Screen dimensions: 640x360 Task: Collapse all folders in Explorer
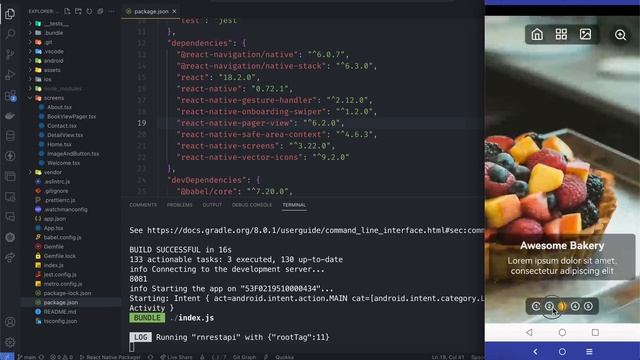[100, 11]
